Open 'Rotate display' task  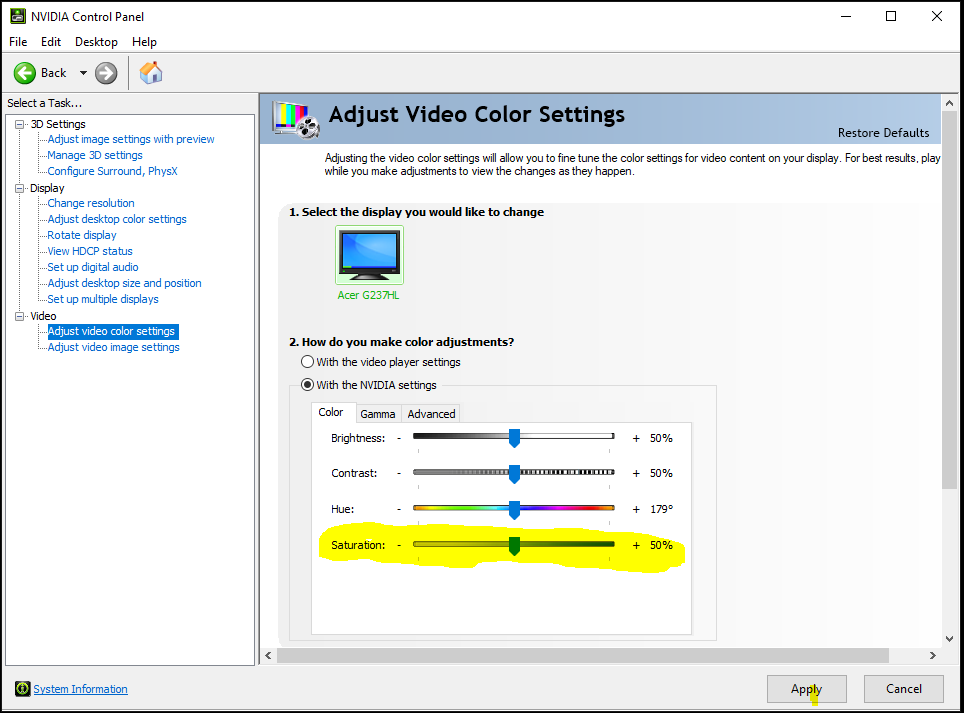(x=82, y=235)
